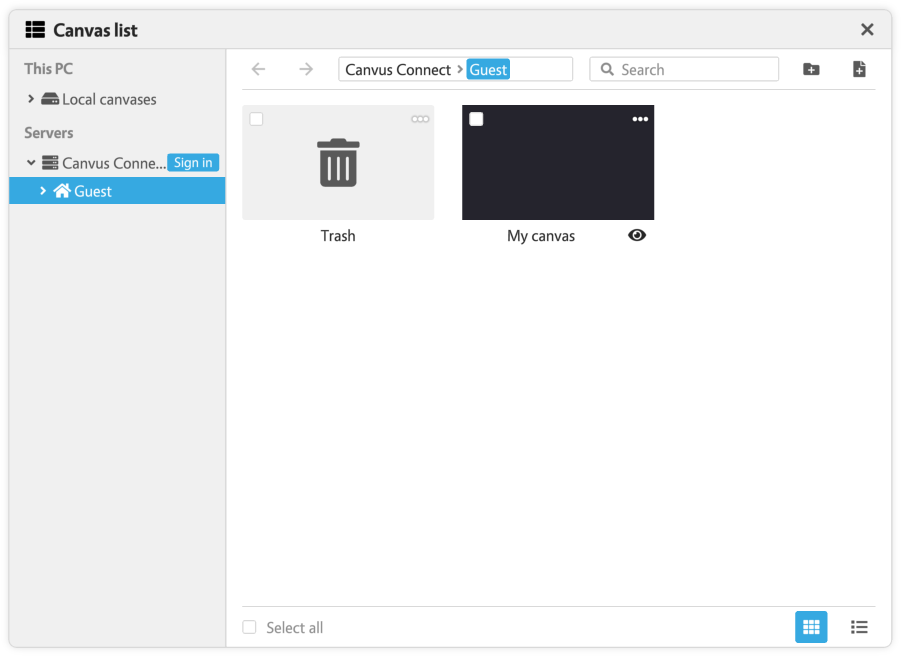
Task: Expand the Local canvases tree node
Action: point(30,99)
